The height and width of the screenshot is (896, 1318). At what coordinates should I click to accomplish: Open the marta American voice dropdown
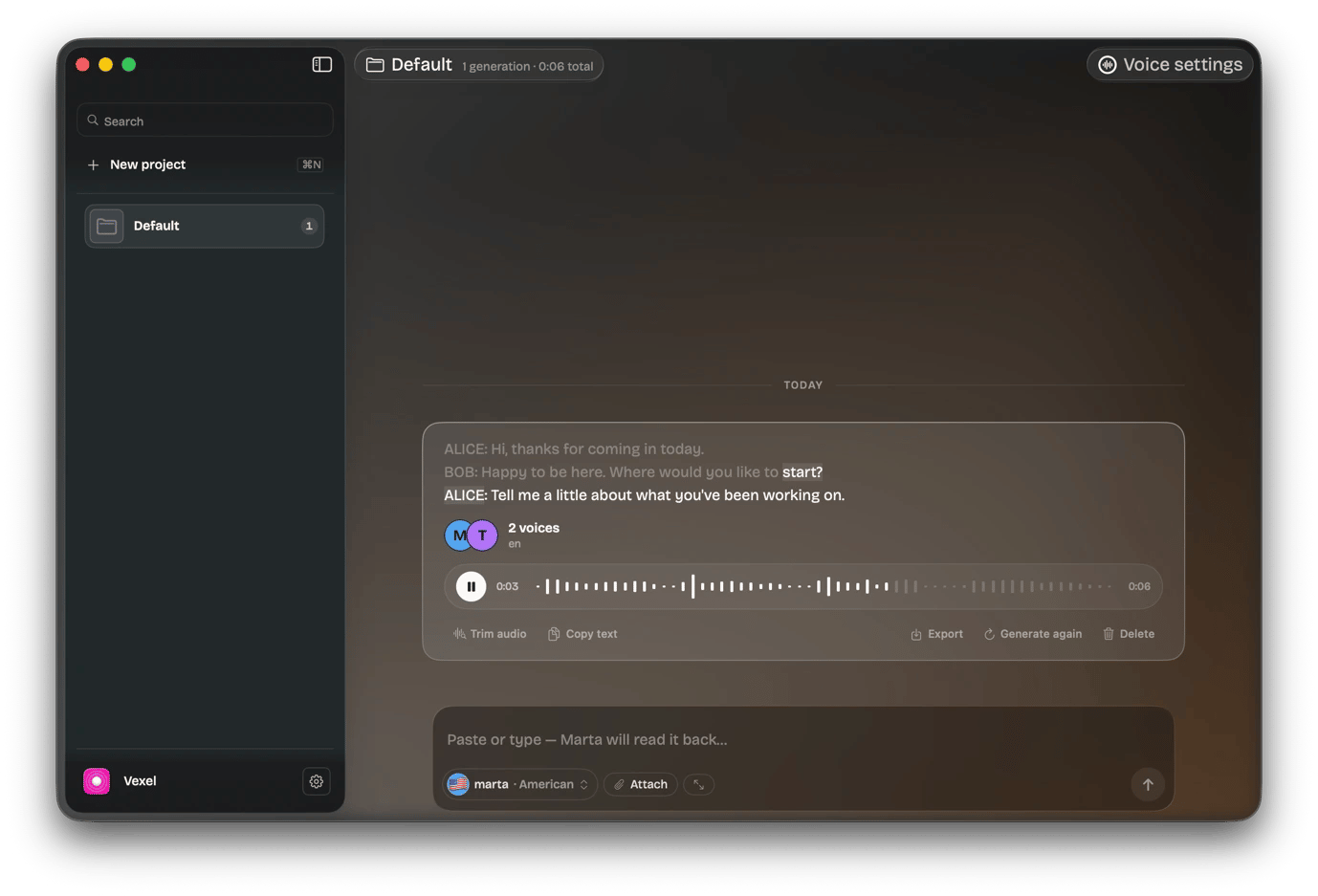click(x=520, y=784)
